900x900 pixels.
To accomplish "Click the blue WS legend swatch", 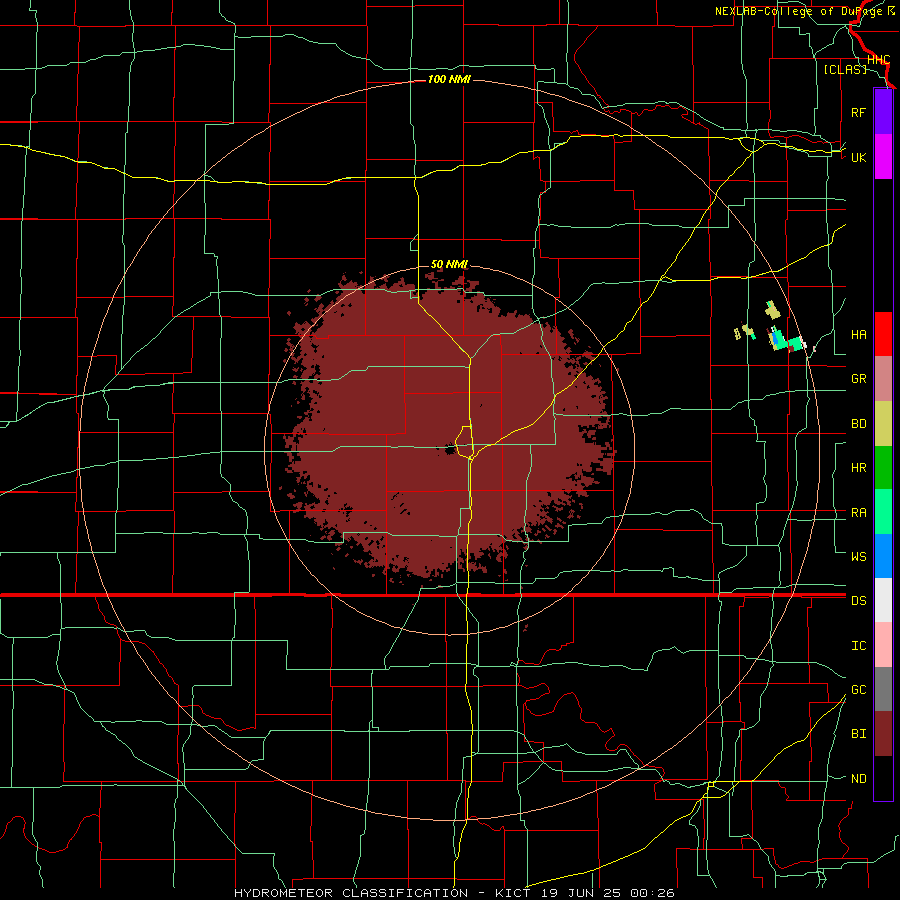I will (x=883, y=556).
